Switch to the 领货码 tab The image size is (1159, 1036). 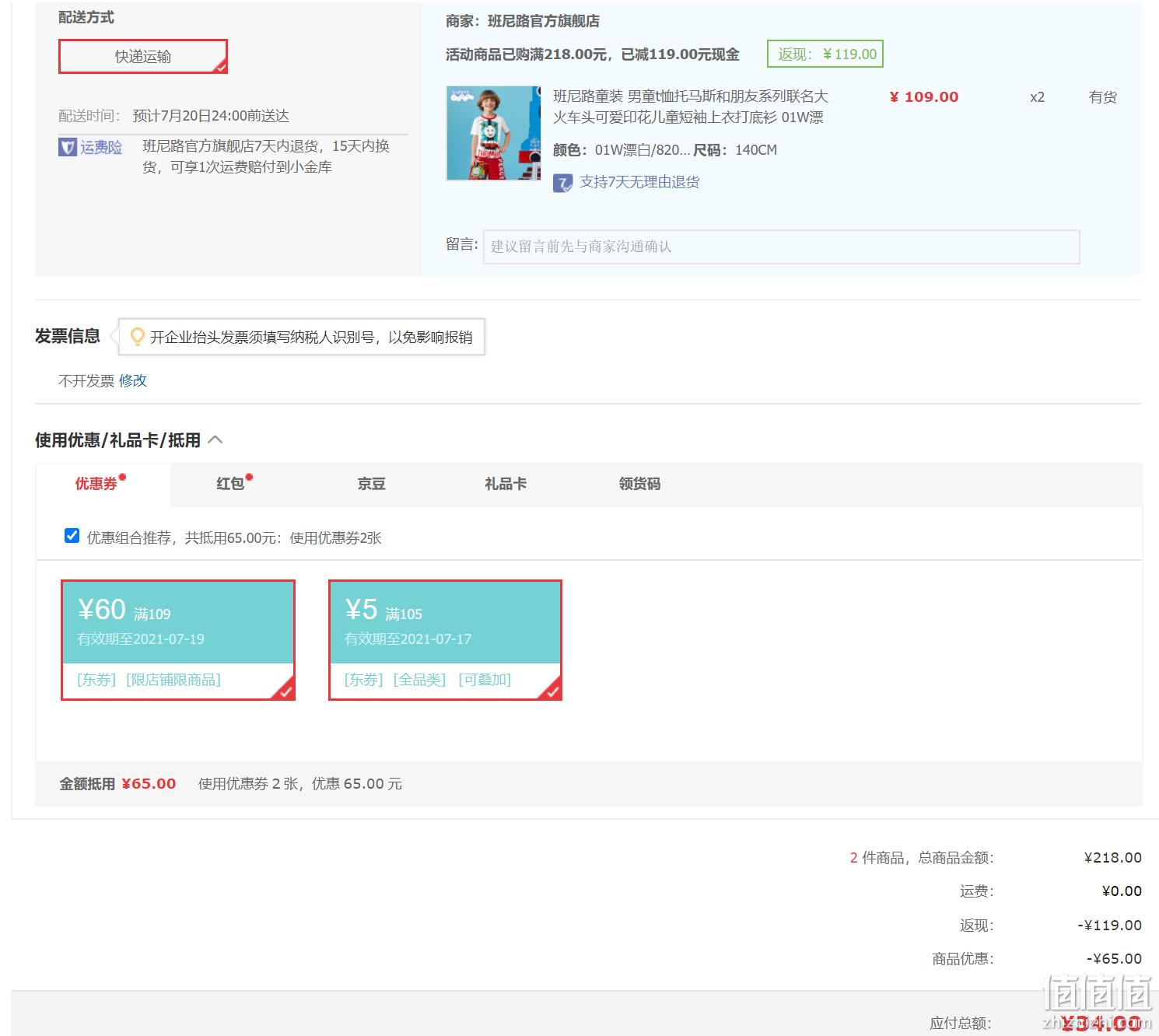coord(639,484)
